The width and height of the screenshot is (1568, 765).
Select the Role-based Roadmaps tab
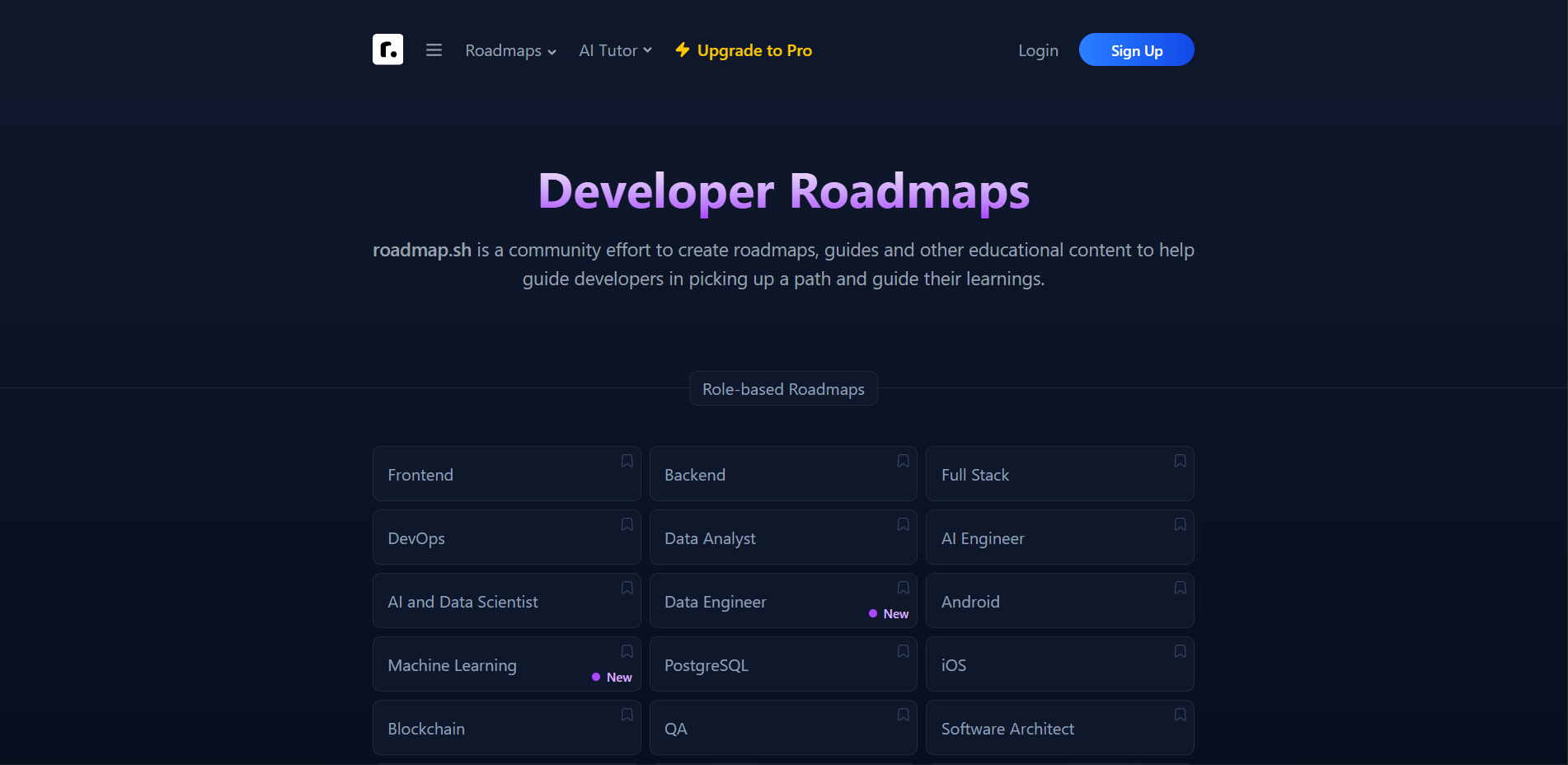pyautogui.click(x=783, y=388)
